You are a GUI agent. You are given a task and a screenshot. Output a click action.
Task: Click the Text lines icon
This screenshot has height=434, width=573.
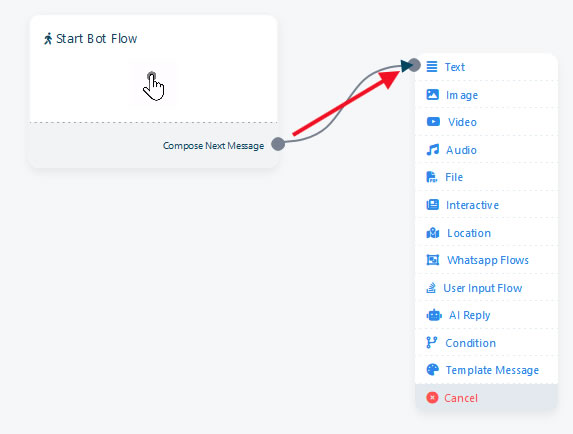point(432,66)
